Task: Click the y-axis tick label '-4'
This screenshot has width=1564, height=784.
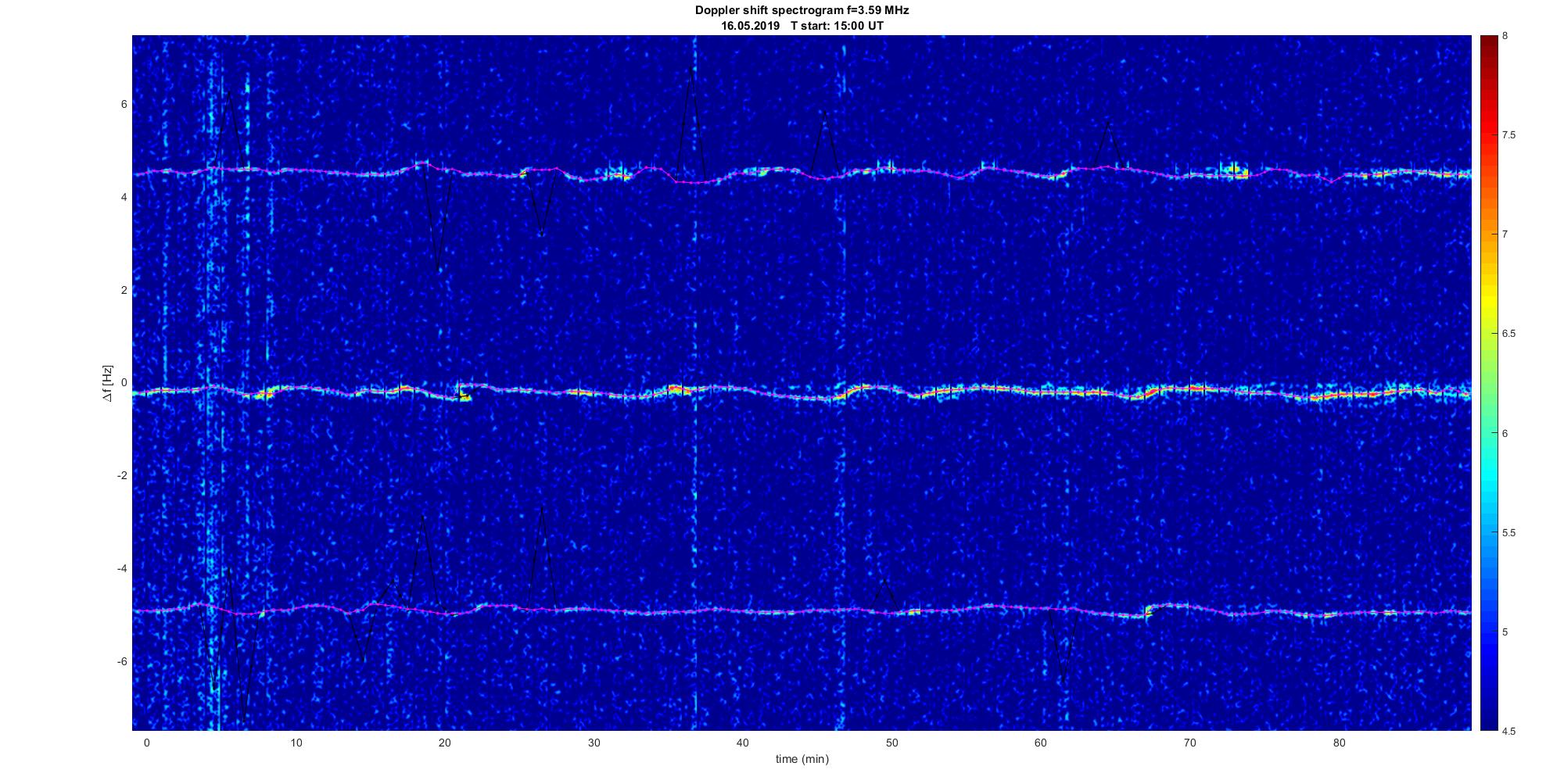Action: coord(121,568)
